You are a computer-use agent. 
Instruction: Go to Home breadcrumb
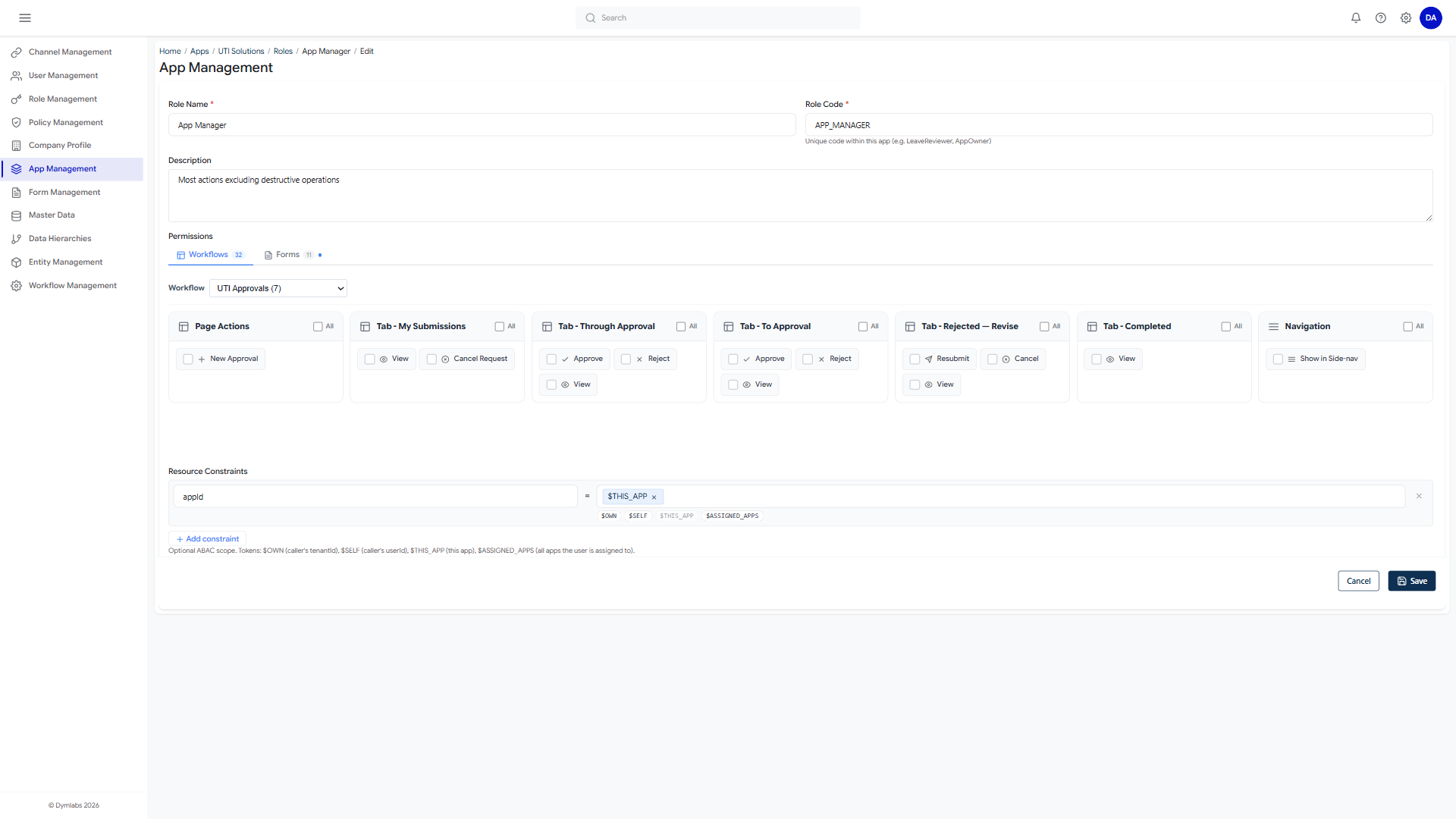point(170,52)
